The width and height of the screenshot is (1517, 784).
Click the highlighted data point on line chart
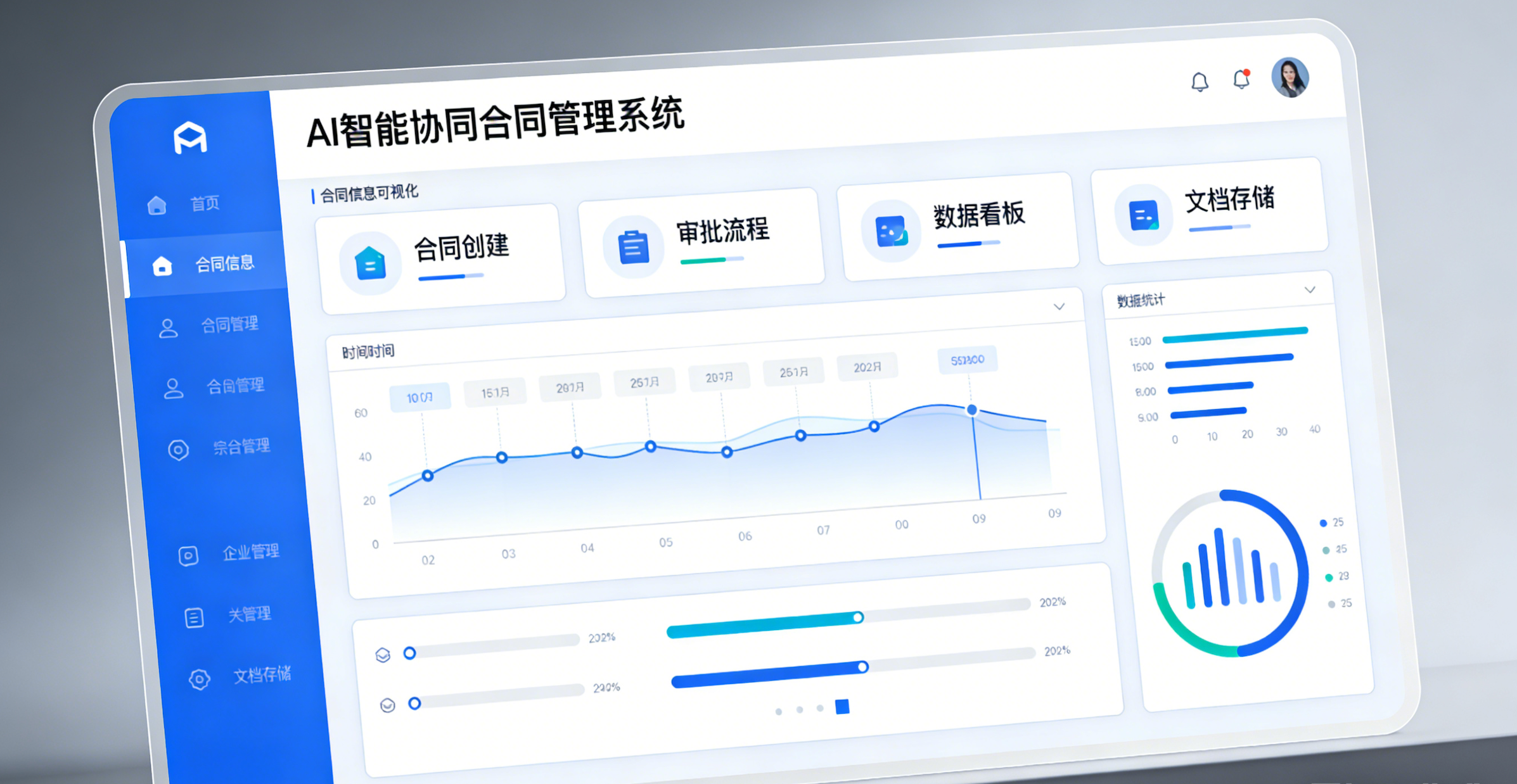[x=971, y=410]
